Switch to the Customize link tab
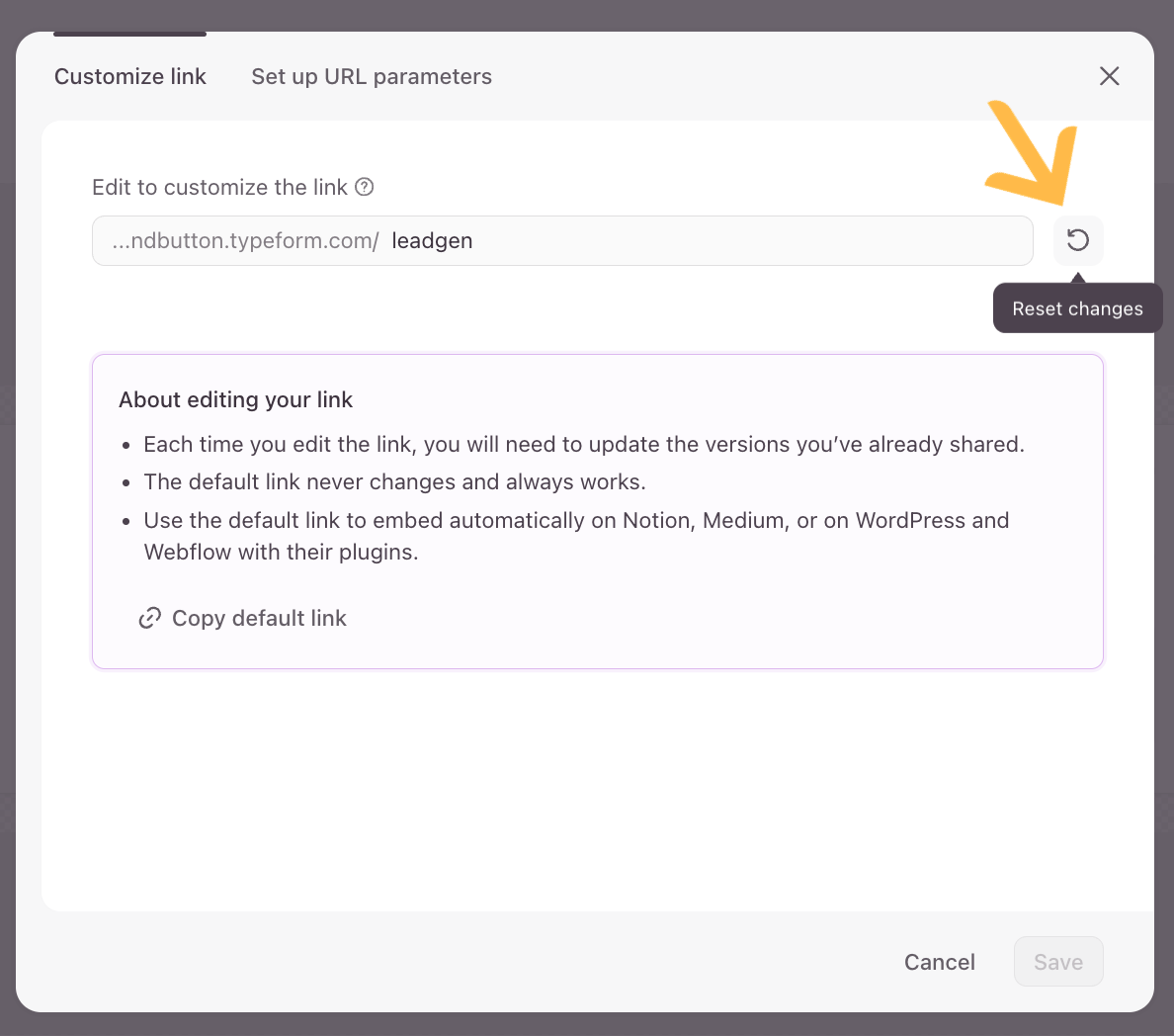The image size is (1174, 1036). (x=130, y=76)
